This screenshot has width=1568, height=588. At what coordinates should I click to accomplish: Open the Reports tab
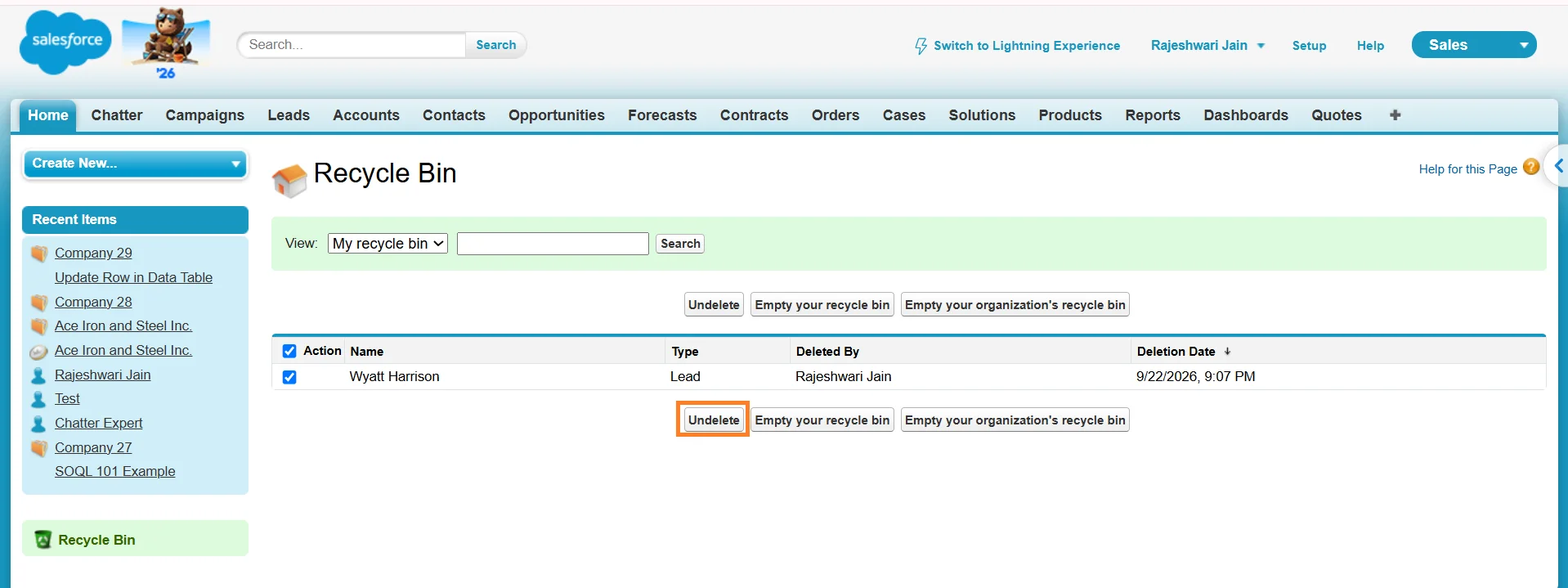click(x=1153, y=115)
